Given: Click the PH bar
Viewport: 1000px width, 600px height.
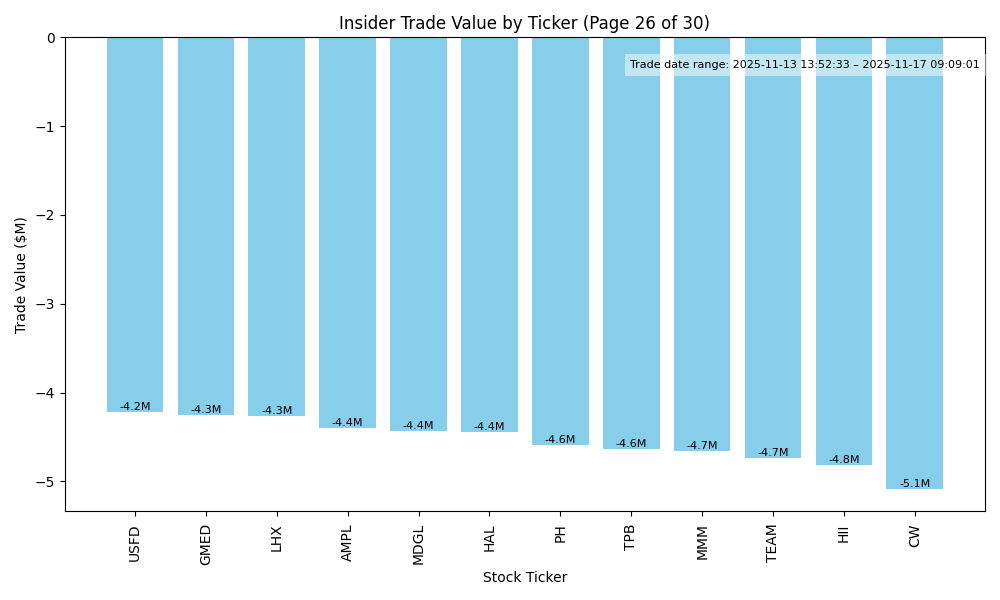Looking at the screenshot, I should pyautogui.click(x=560, y=241).
